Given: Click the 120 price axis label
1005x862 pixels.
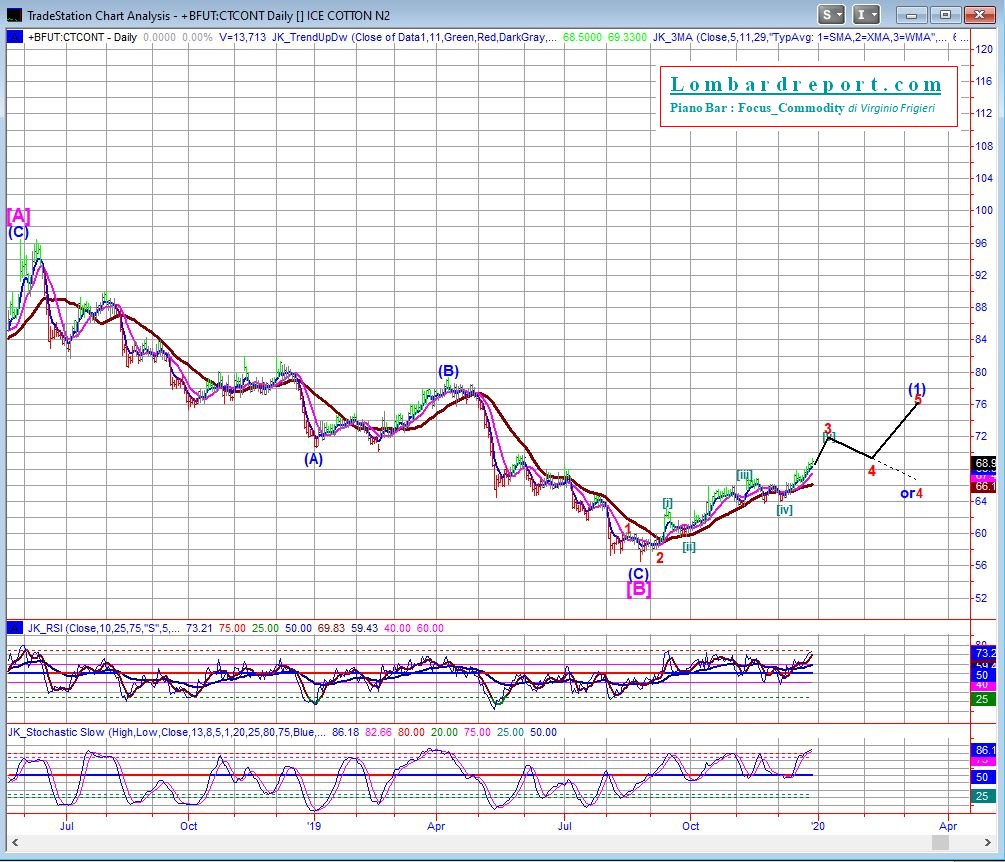Looking at the screenshot, I should pos(984,49).
